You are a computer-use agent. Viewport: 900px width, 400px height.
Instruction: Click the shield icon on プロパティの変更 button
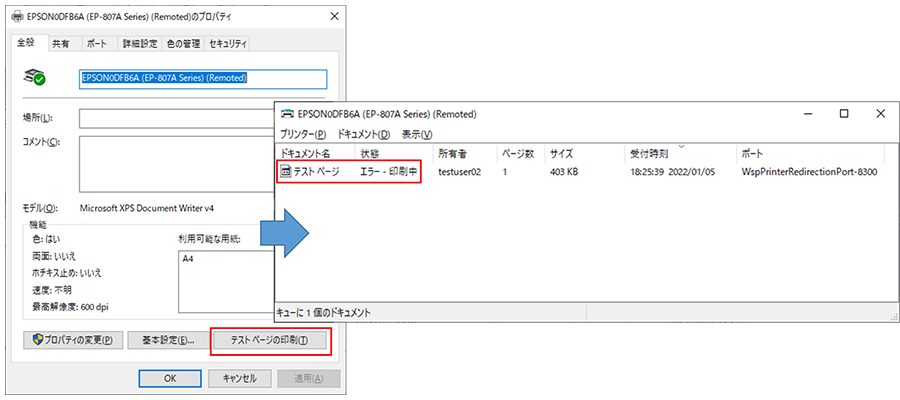pos(38,340)
